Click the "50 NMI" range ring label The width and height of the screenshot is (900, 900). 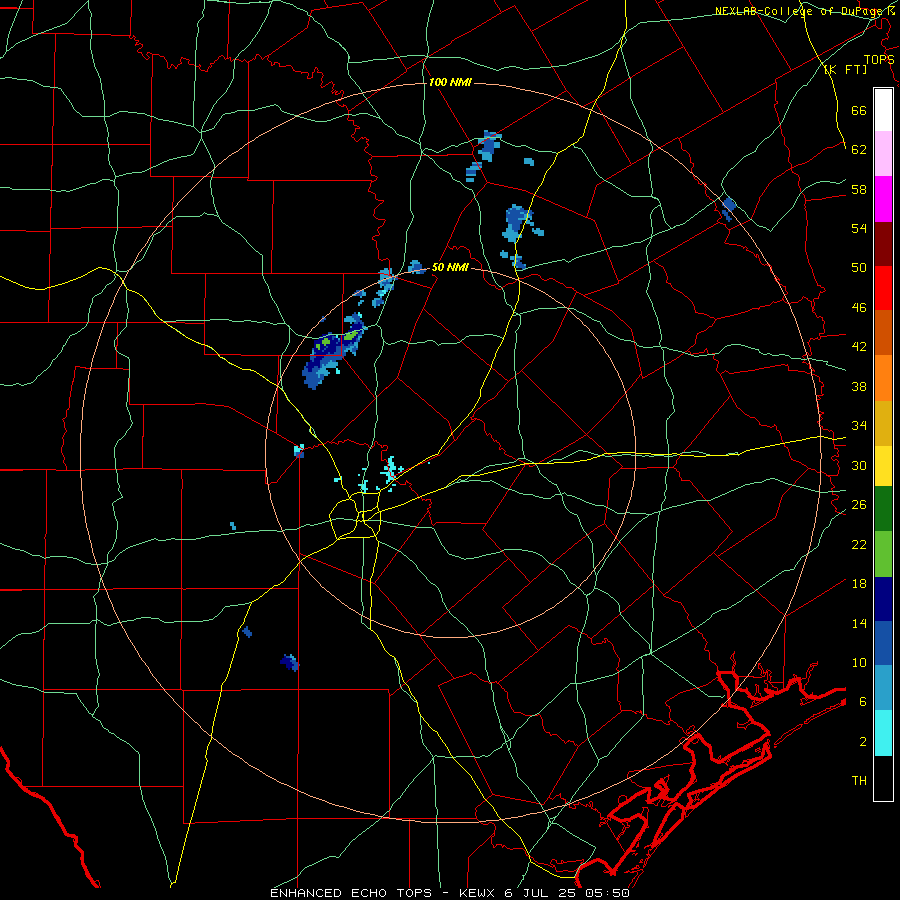tap(450, 267)
